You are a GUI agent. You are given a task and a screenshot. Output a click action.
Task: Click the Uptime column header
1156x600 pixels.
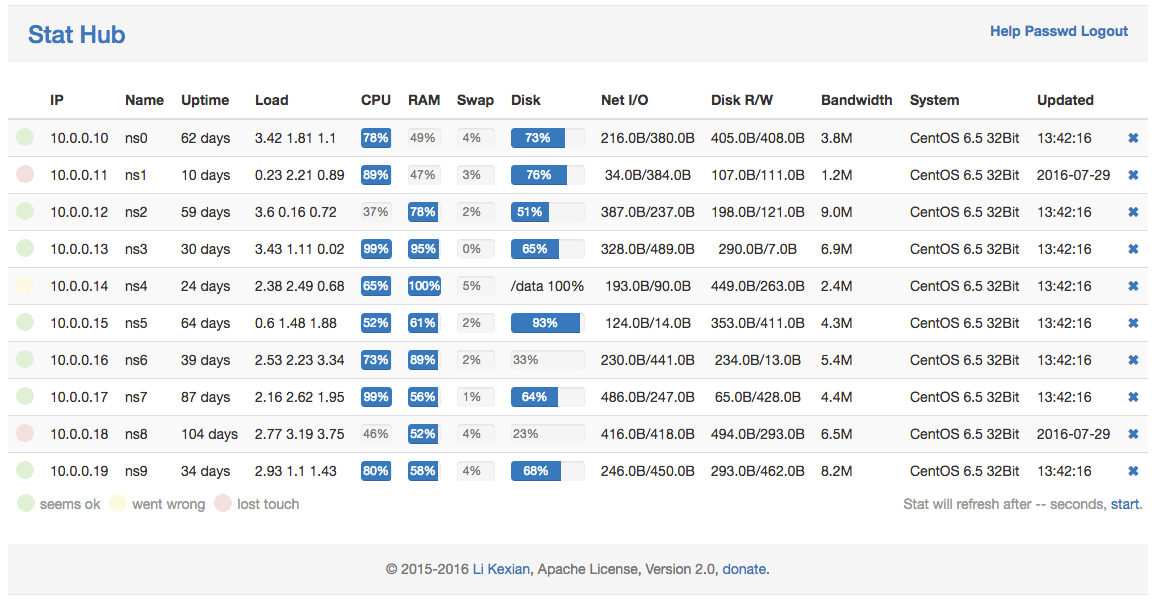coord(205,100)
